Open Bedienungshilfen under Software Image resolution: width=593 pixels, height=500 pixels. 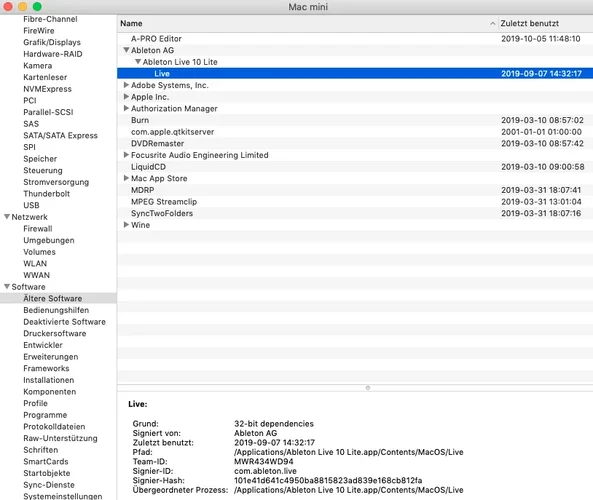click(x=56, y=310)
